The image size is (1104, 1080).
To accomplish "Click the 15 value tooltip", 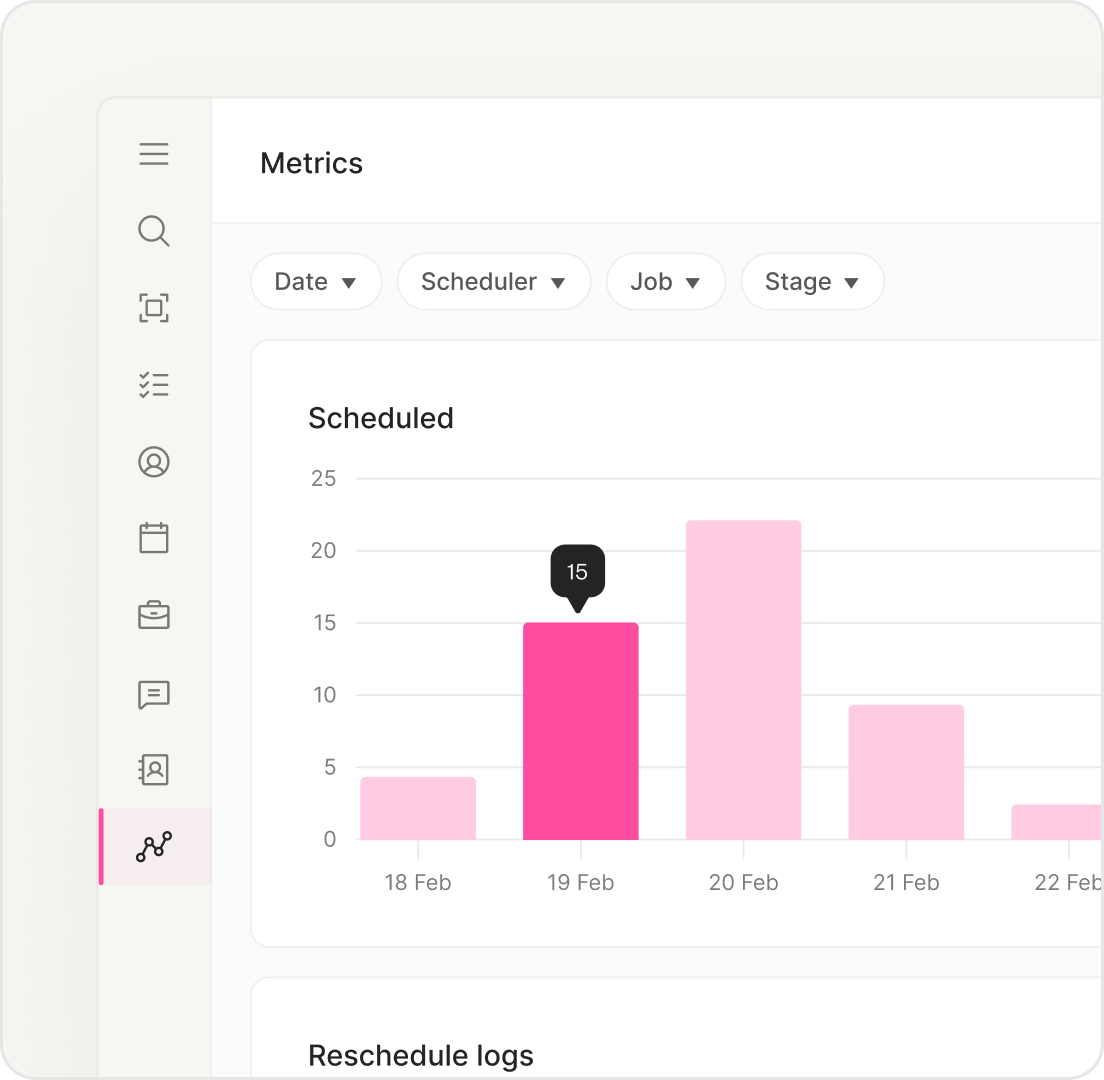I will click(577, 571).
